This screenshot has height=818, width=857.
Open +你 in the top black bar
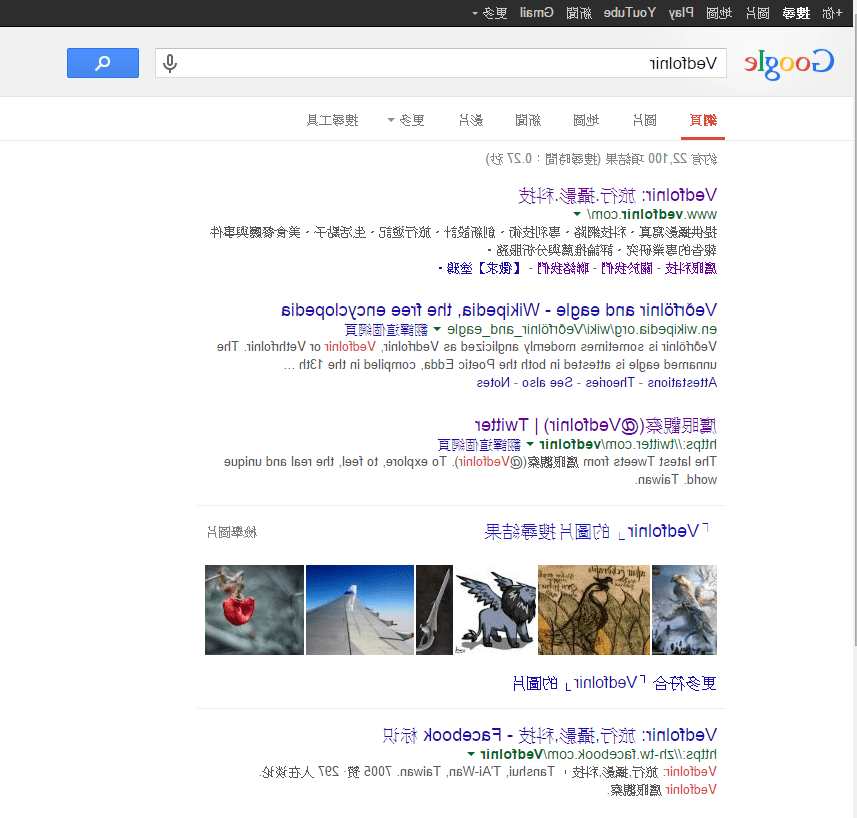coord(832,13)
